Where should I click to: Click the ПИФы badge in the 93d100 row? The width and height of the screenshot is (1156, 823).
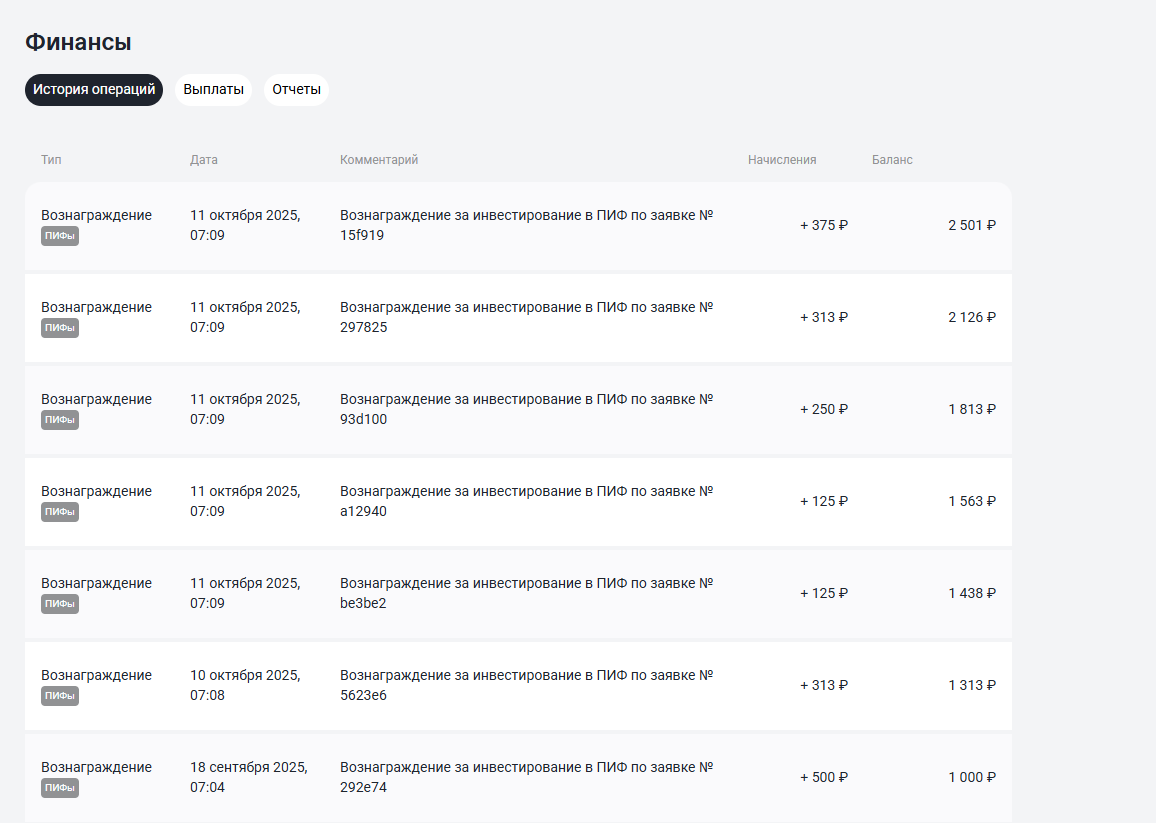(60, 420)
